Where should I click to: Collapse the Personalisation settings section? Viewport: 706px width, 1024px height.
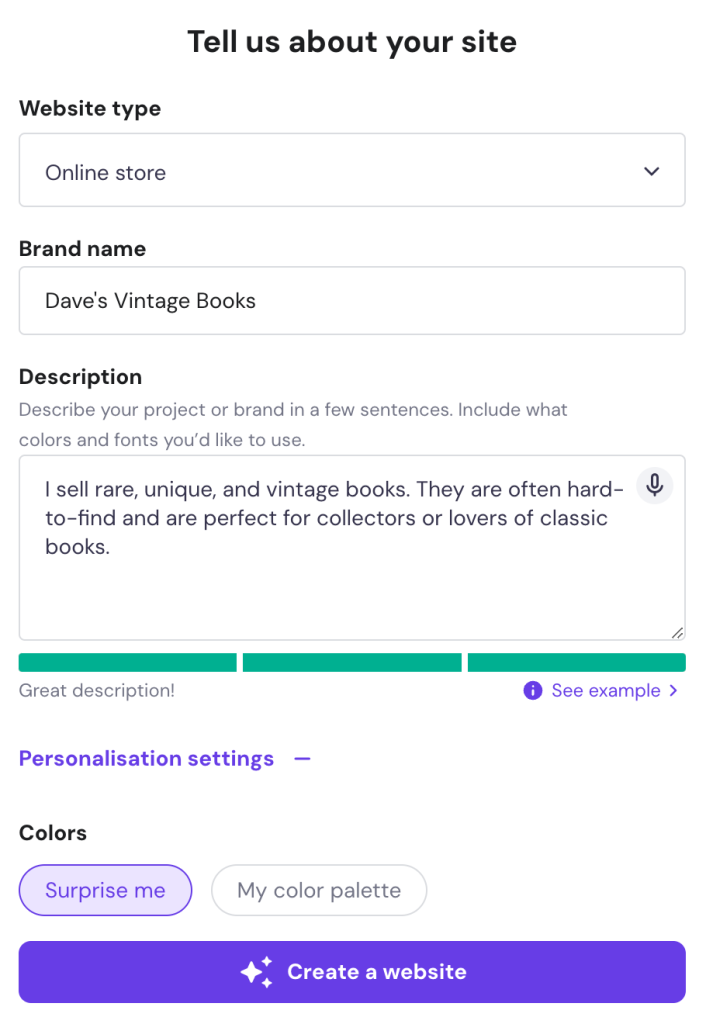(147, 759)
